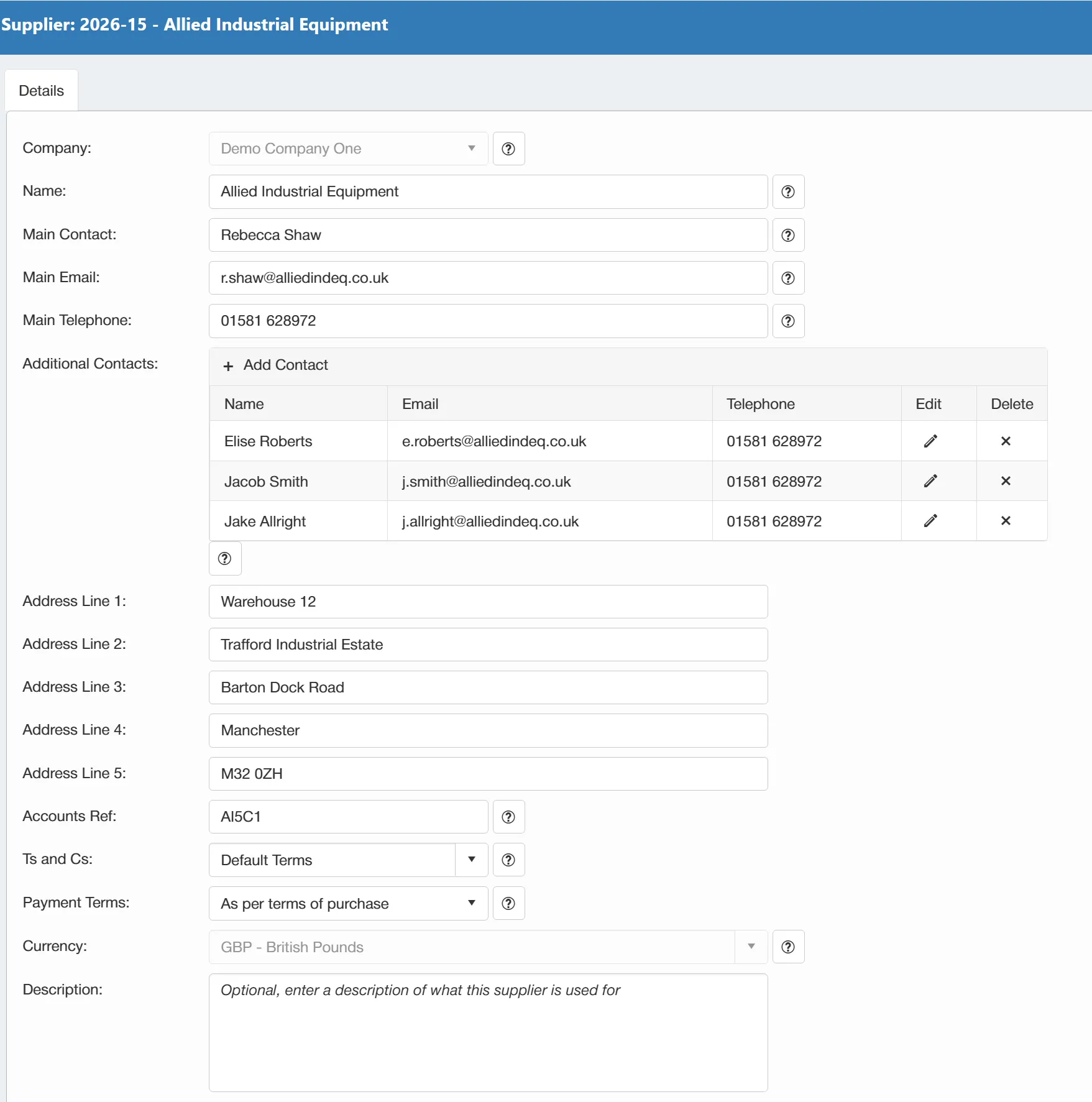Edit the Jake Allright contact with pencil icon
Screen dimensions: 1092x1102
point(930,520)
